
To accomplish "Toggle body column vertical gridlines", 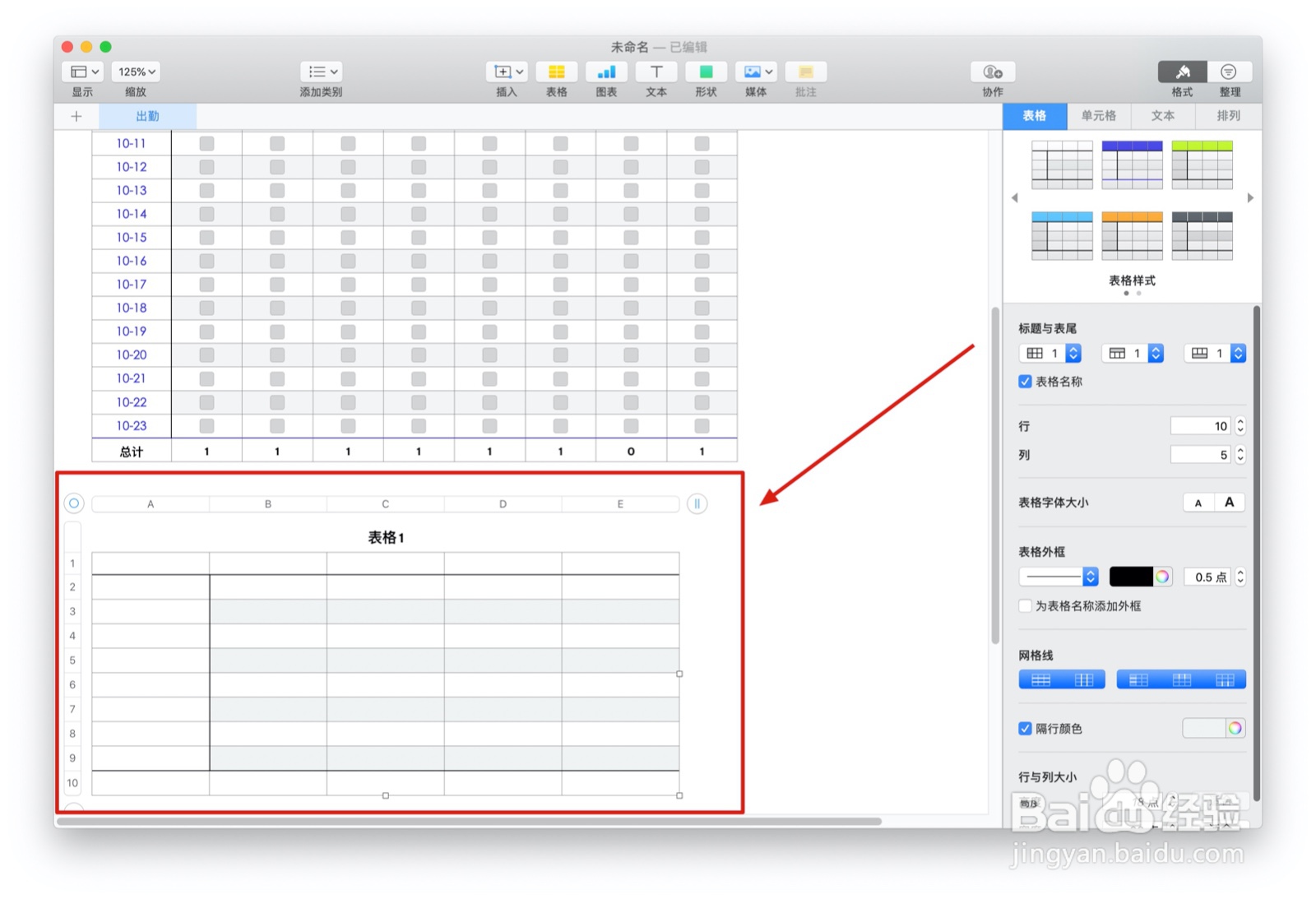I will tap(1084, 680).
